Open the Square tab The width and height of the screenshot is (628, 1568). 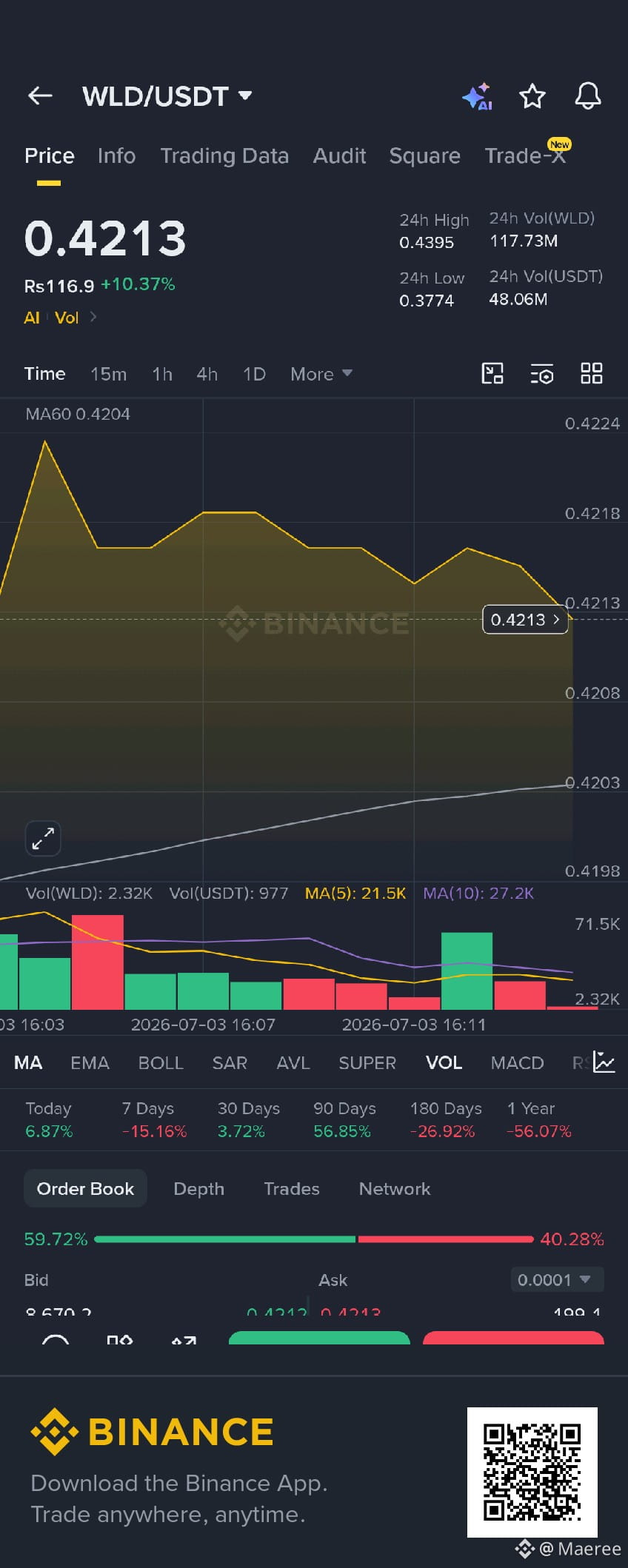[x=424, y=156]
